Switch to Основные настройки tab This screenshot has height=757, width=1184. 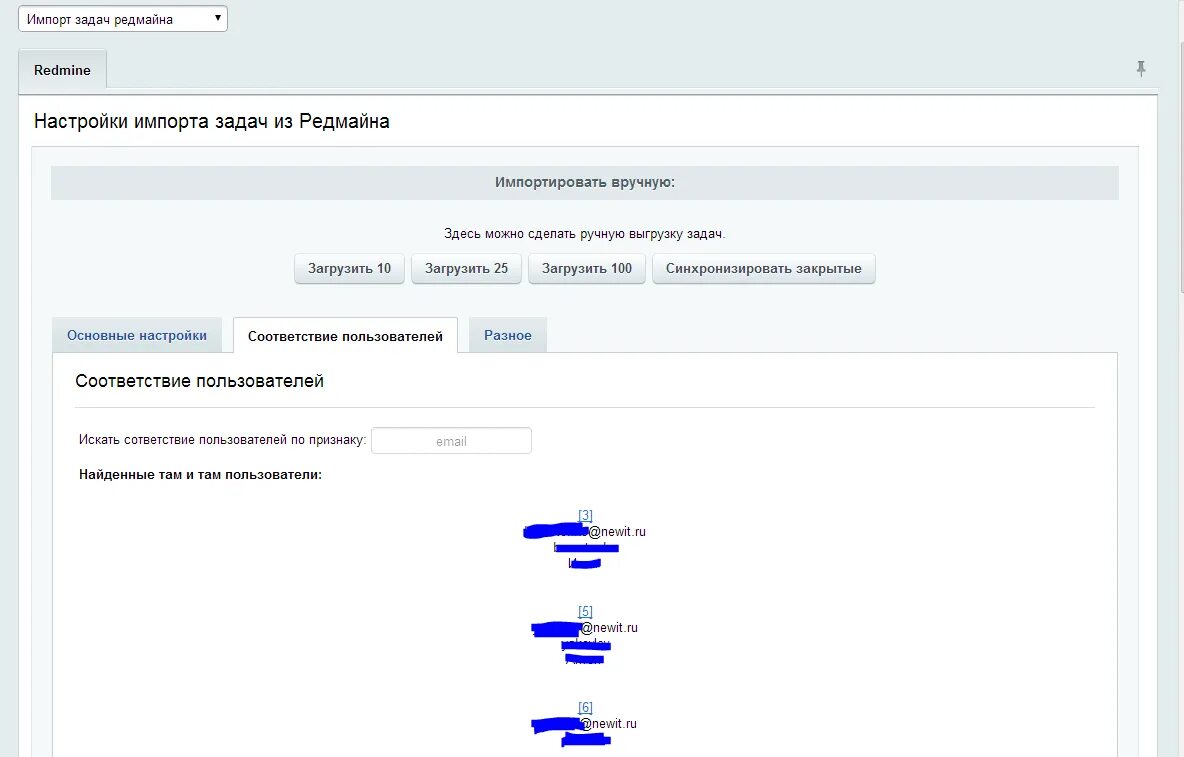(x=137, y=336)
